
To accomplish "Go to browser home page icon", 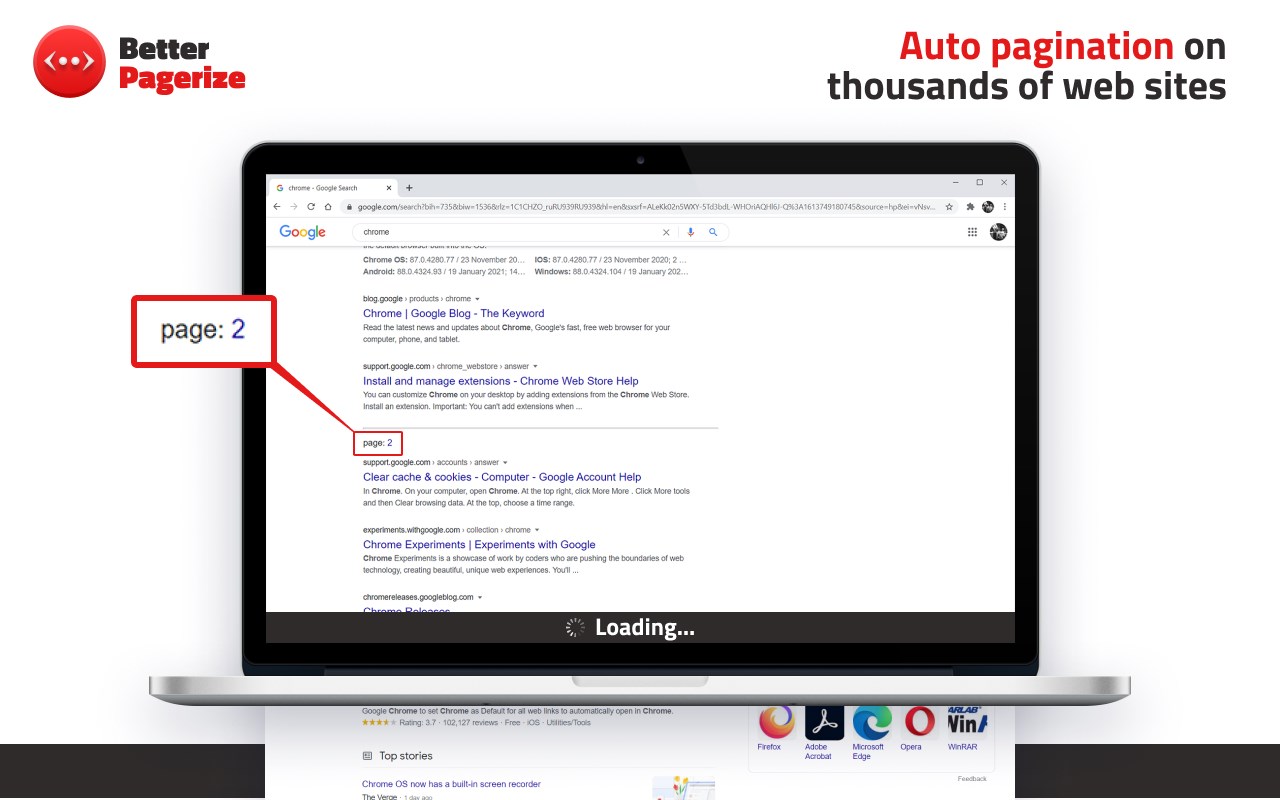I will pos(328,207).
